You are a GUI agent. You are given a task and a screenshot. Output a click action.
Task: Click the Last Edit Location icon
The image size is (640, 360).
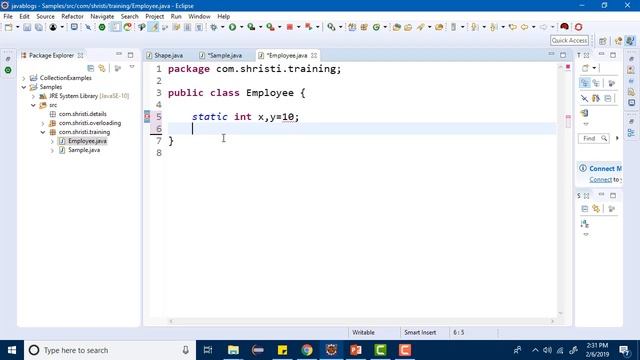513,27
